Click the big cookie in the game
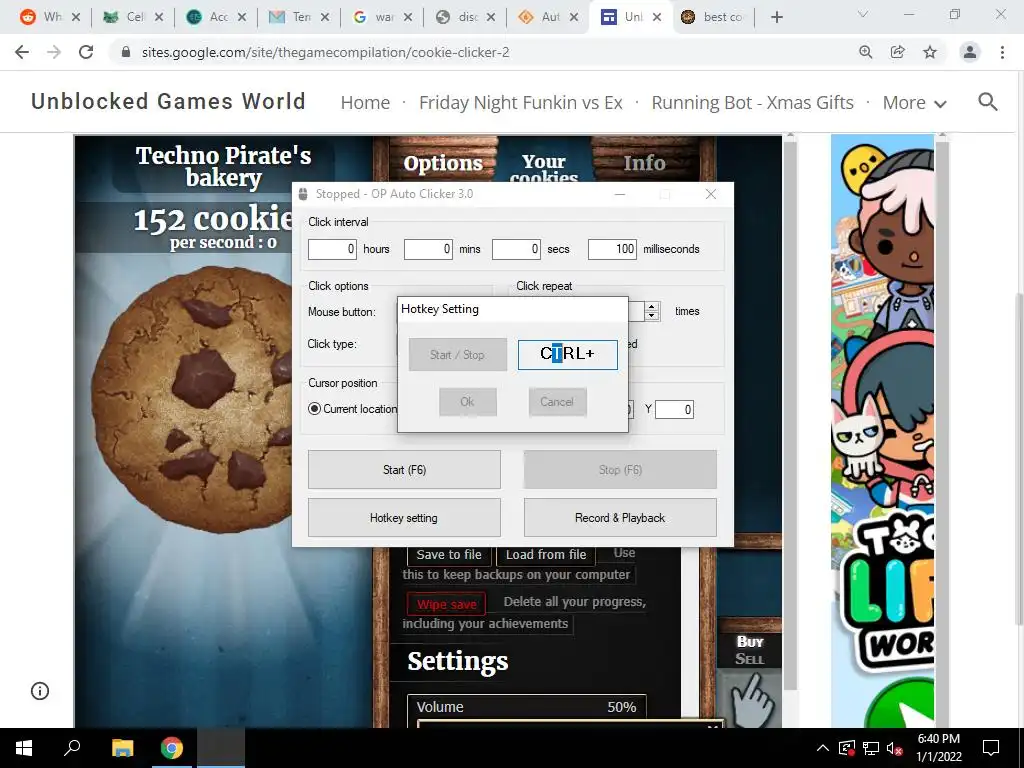 193,400
